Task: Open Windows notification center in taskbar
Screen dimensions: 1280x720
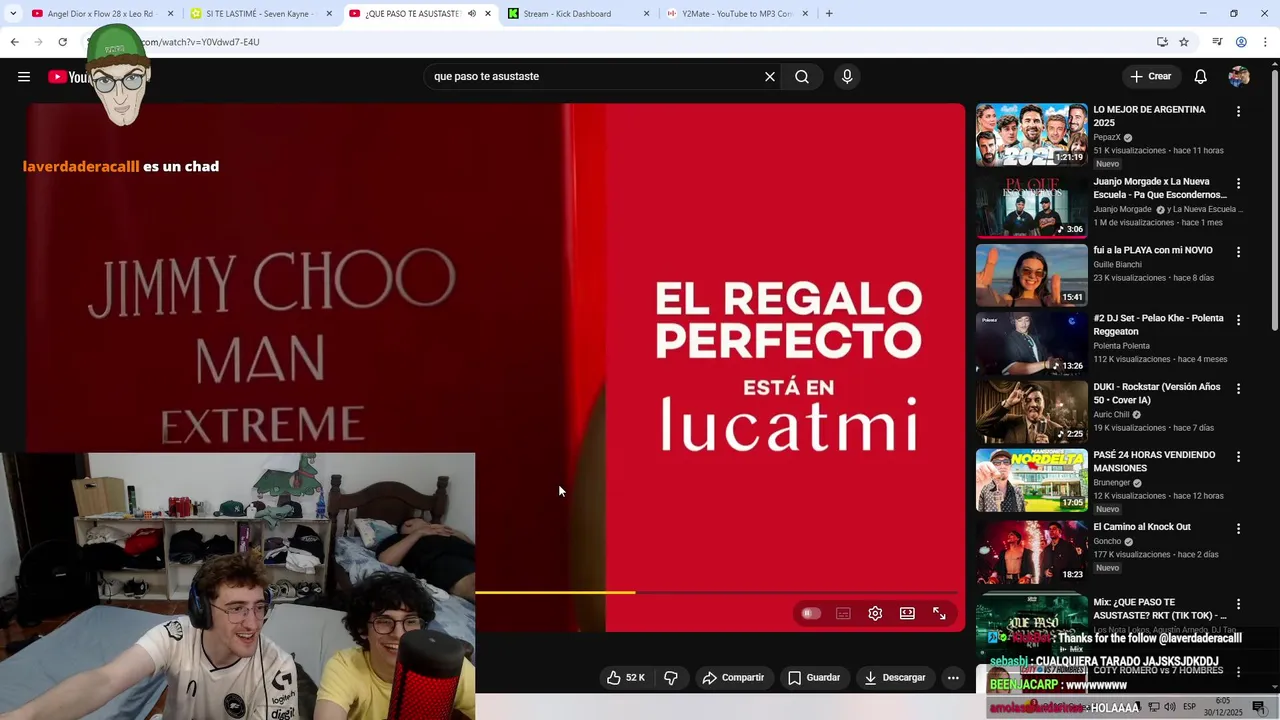Action: (1259, 707)
